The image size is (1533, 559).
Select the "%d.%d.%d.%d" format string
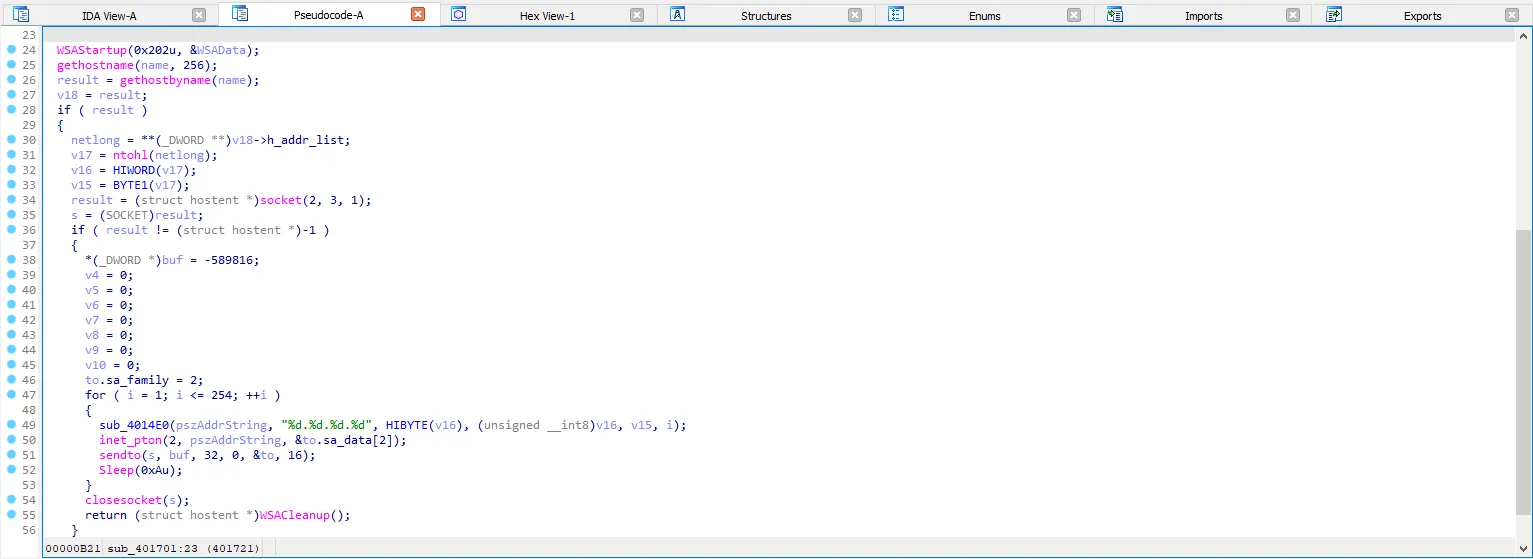[x=326, y=425]
